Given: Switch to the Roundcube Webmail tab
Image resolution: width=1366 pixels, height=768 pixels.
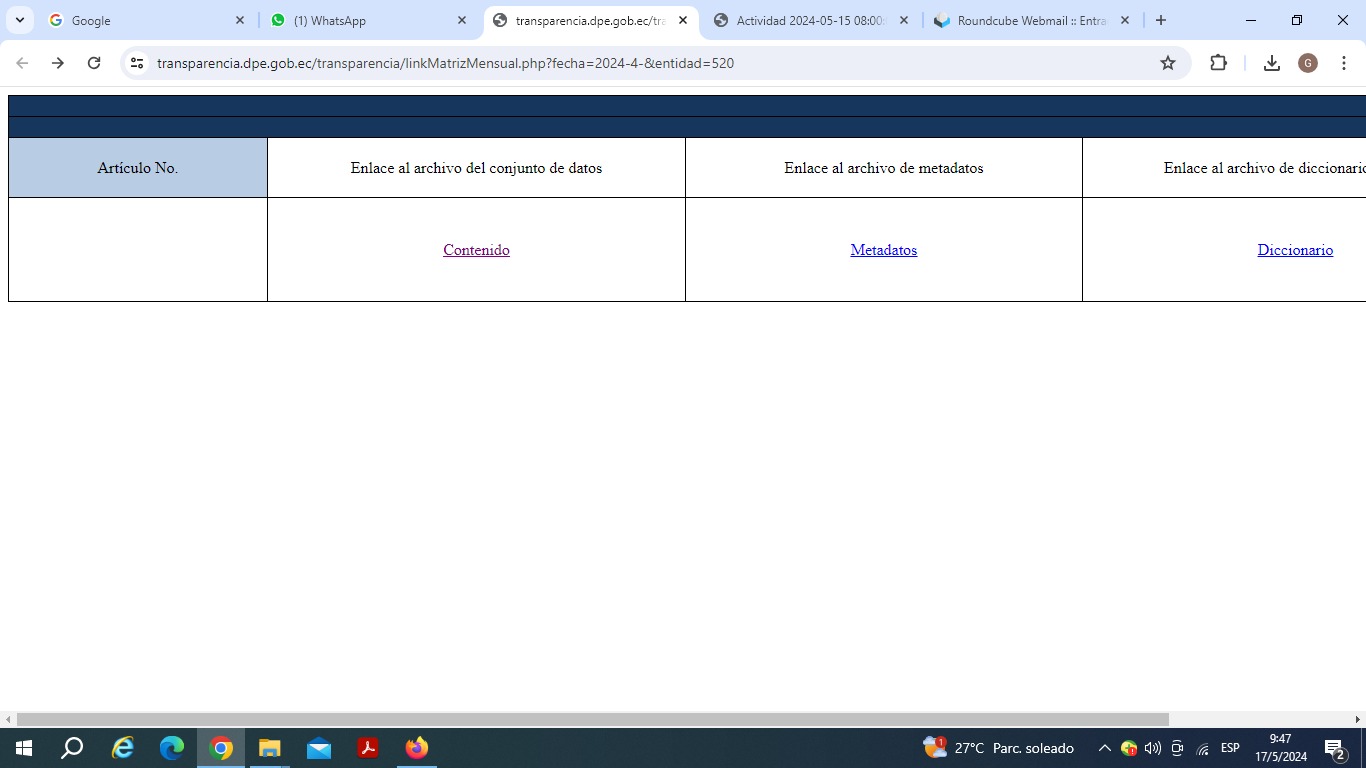Looking at the screenshot, I should pos(1030,20).
